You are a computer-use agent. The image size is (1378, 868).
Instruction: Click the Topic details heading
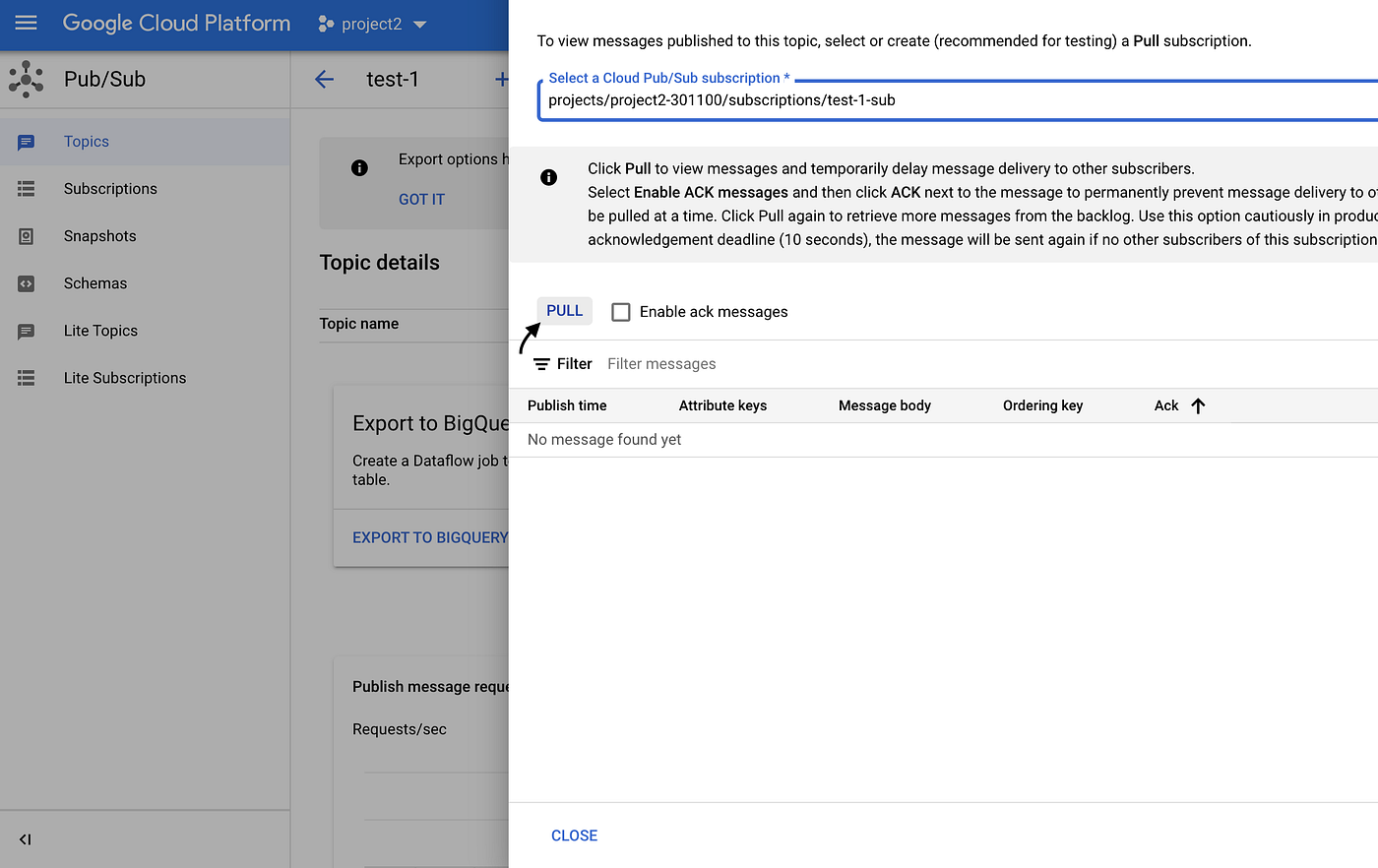click(380, 263)
